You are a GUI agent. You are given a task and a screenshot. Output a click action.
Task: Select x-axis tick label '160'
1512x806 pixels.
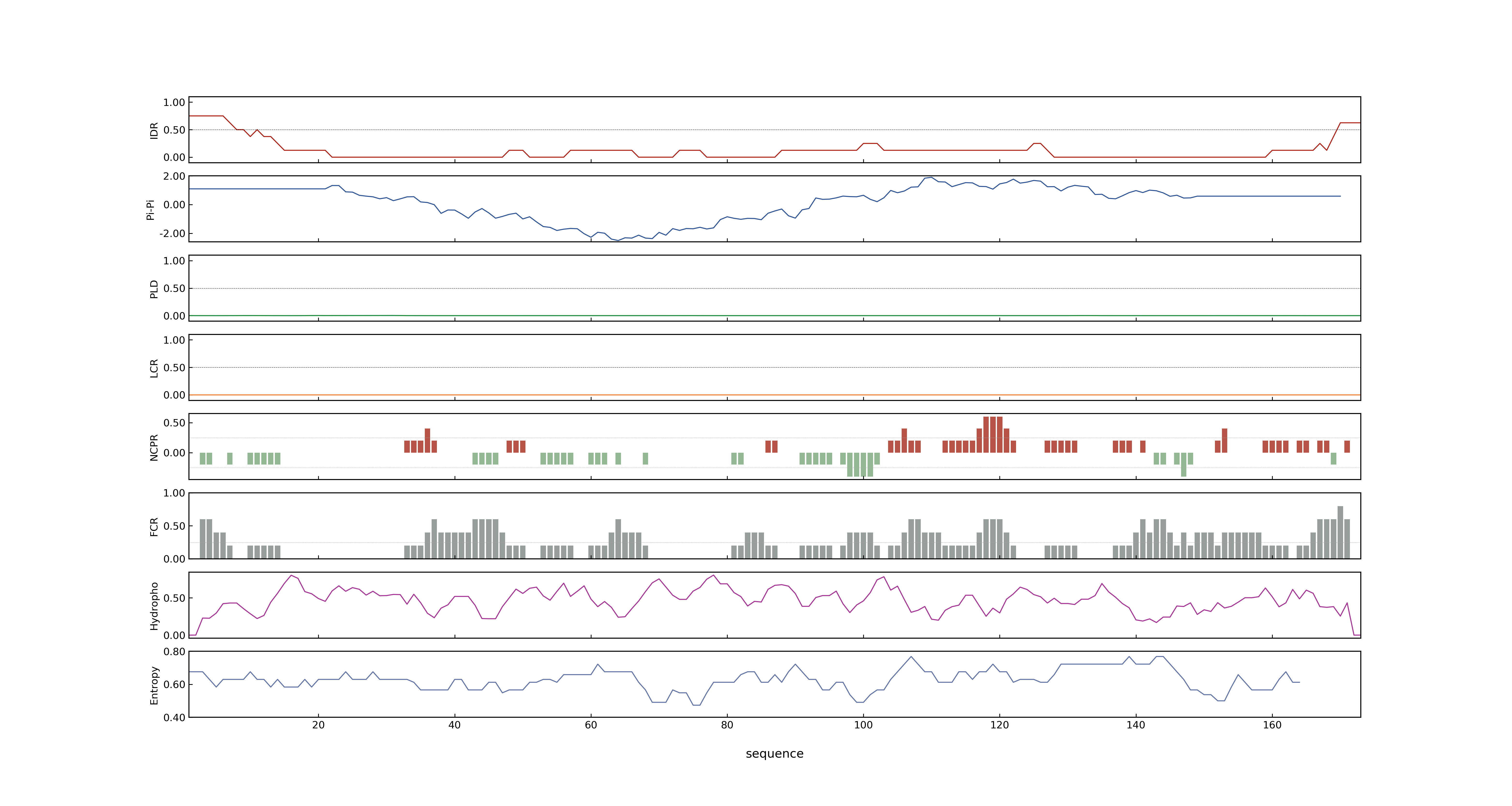point(1272,725)
